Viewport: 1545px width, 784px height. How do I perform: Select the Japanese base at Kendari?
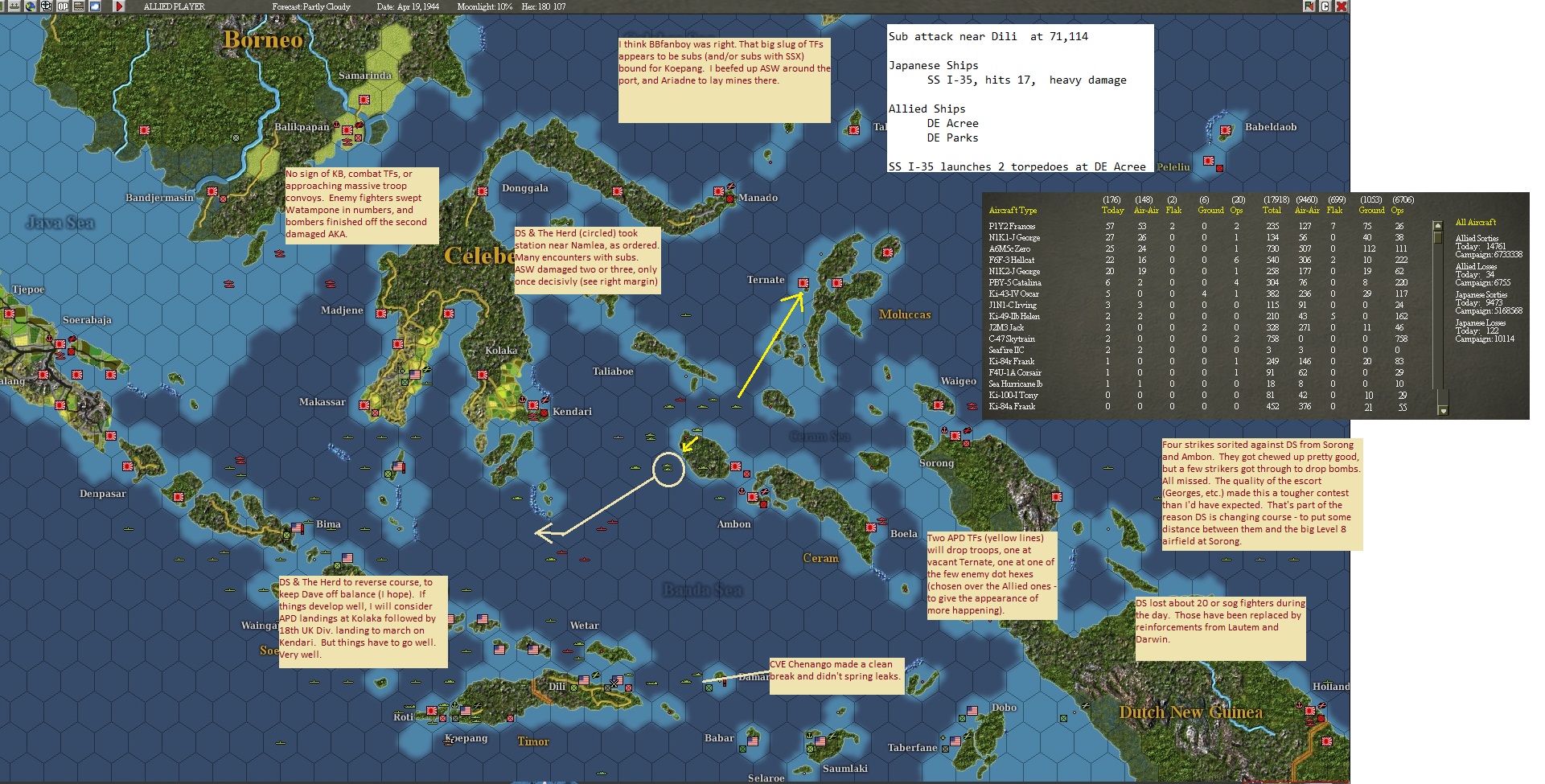(x=532, y=406)
